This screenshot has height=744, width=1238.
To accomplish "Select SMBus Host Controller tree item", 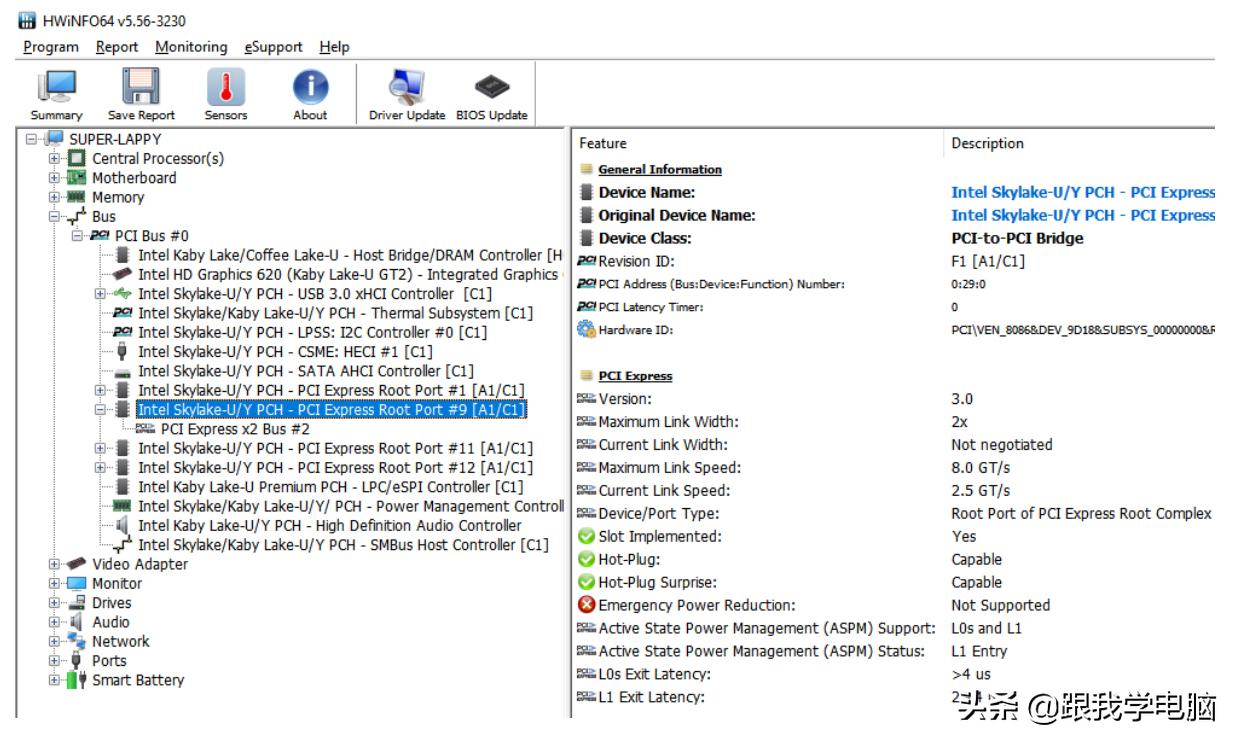I will pos(343,545).
